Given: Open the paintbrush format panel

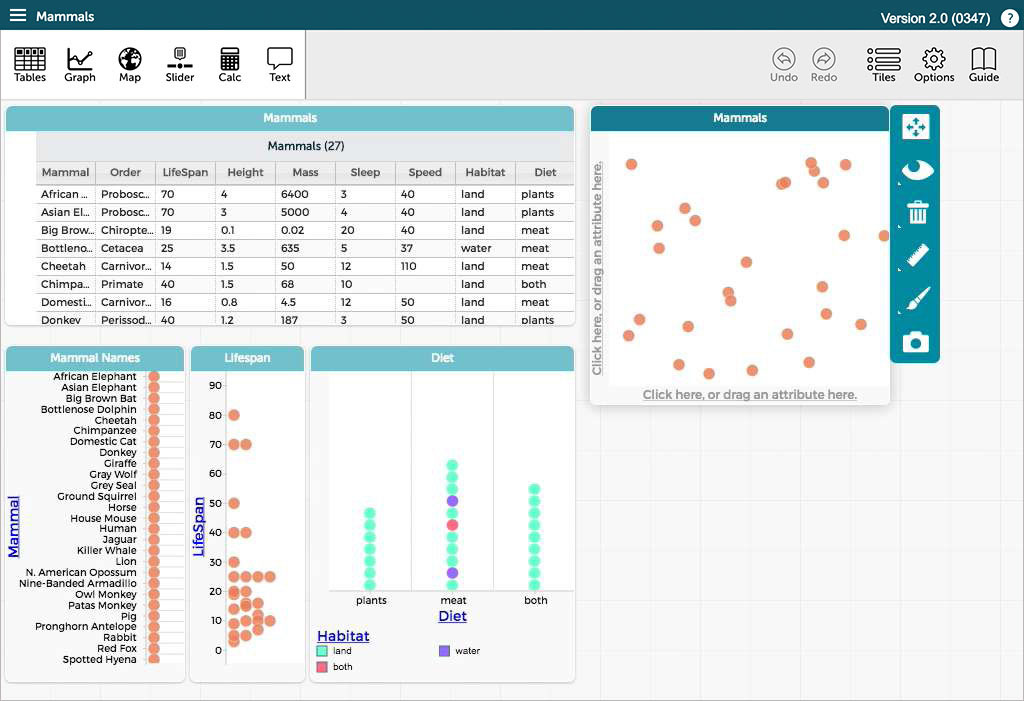Looking at the screenshot, I should [915, 300].
